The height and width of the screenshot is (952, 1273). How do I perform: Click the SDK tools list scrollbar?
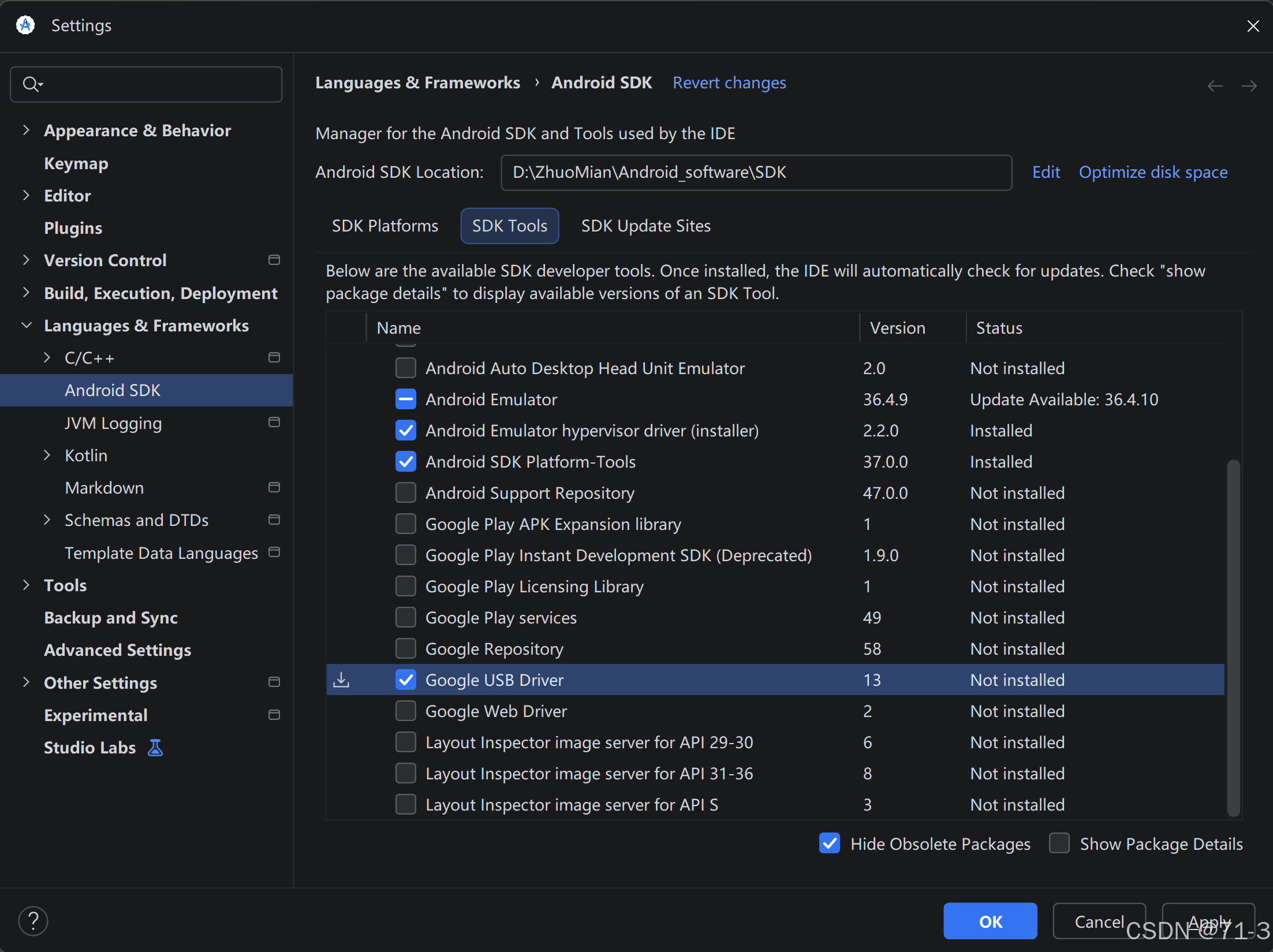(1233, 635)
